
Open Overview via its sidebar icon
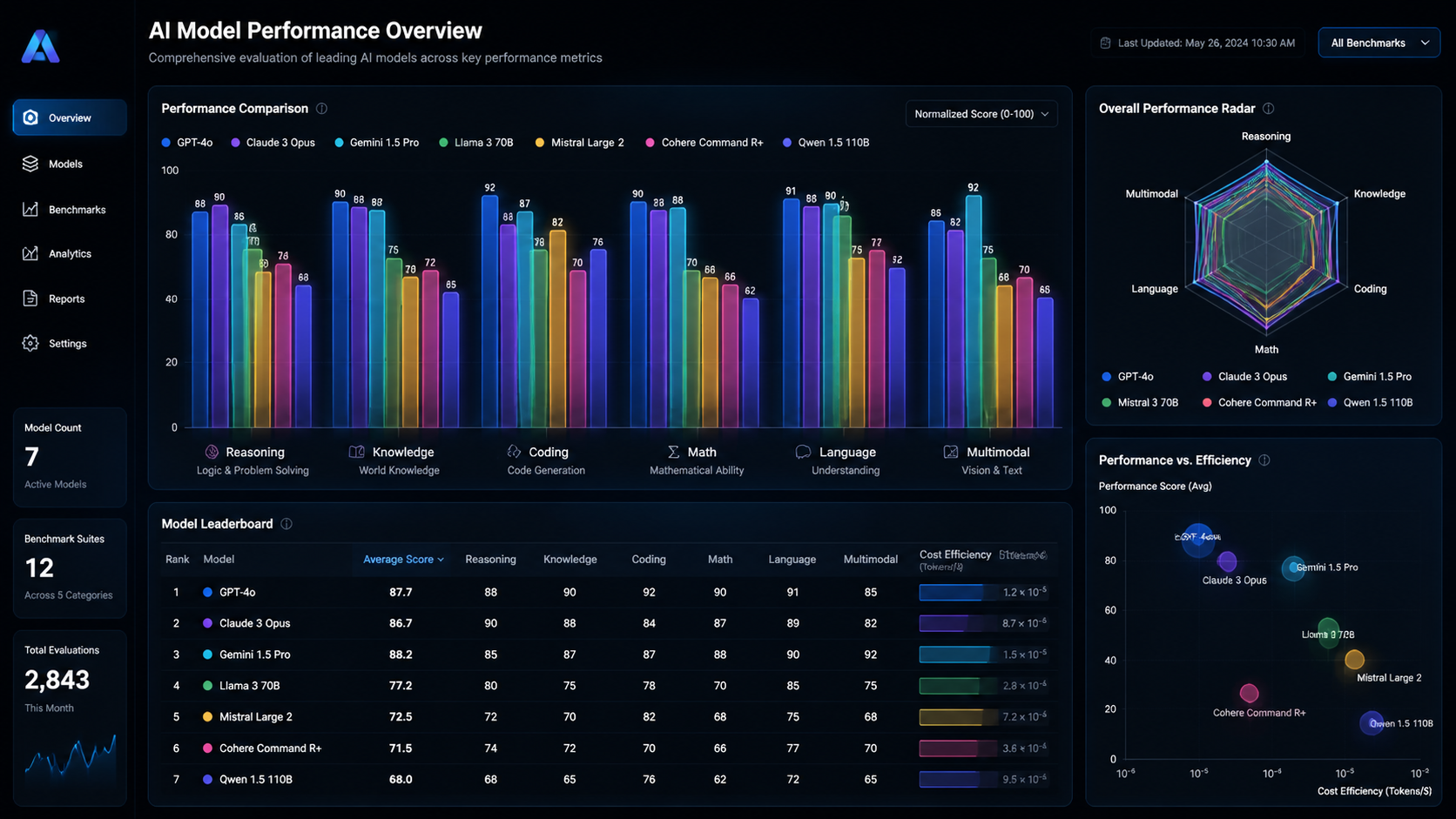30,117
